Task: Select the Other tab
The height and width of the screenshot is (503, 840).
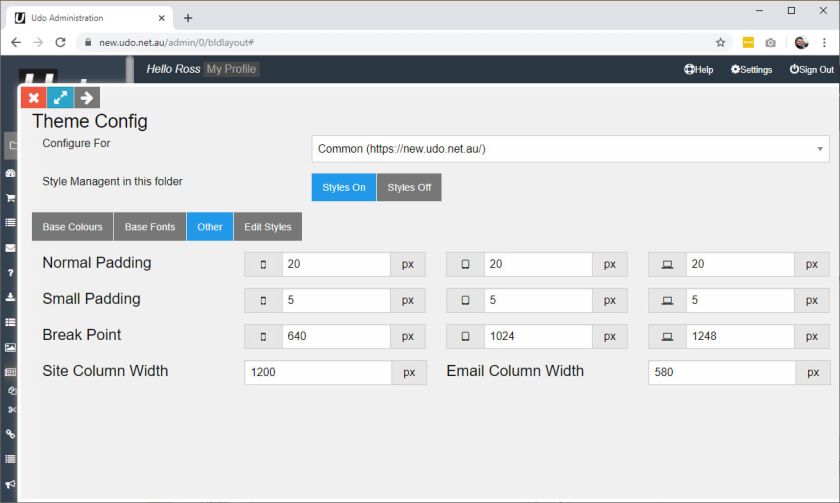Action: coord(209,227)
